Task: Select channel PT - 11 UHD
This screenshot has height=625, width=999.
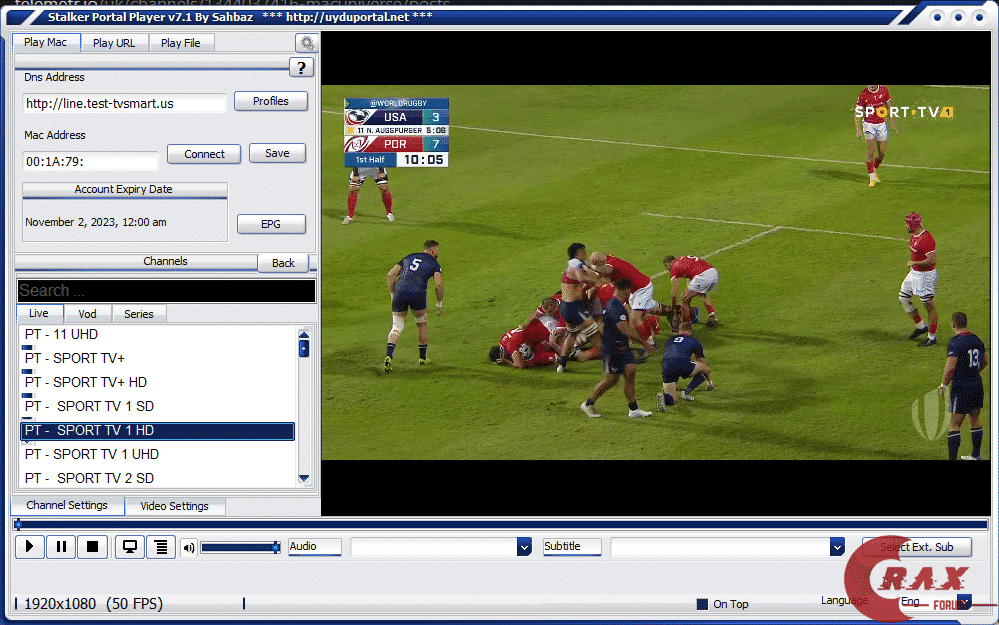Action: (157, 334)
